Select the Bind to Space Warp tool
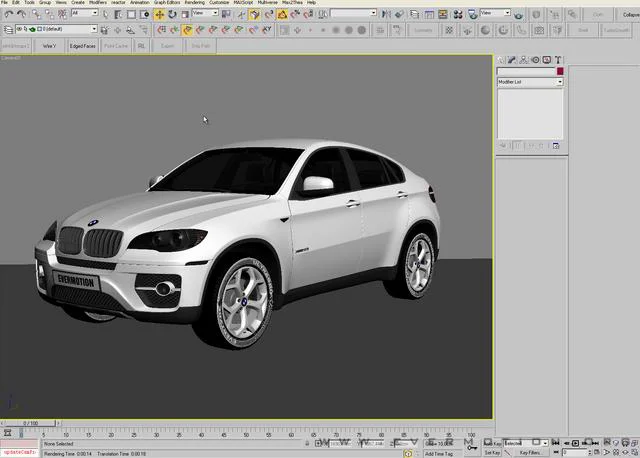Image resolution: width=640 pixels, height=458 pixels. [62, 15]
